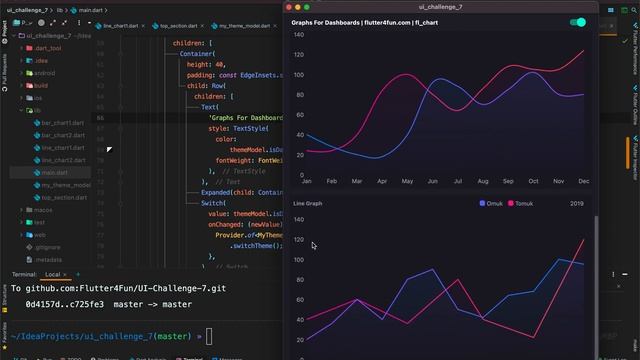Click the search magnifier icon at top right

coord(634,10)
